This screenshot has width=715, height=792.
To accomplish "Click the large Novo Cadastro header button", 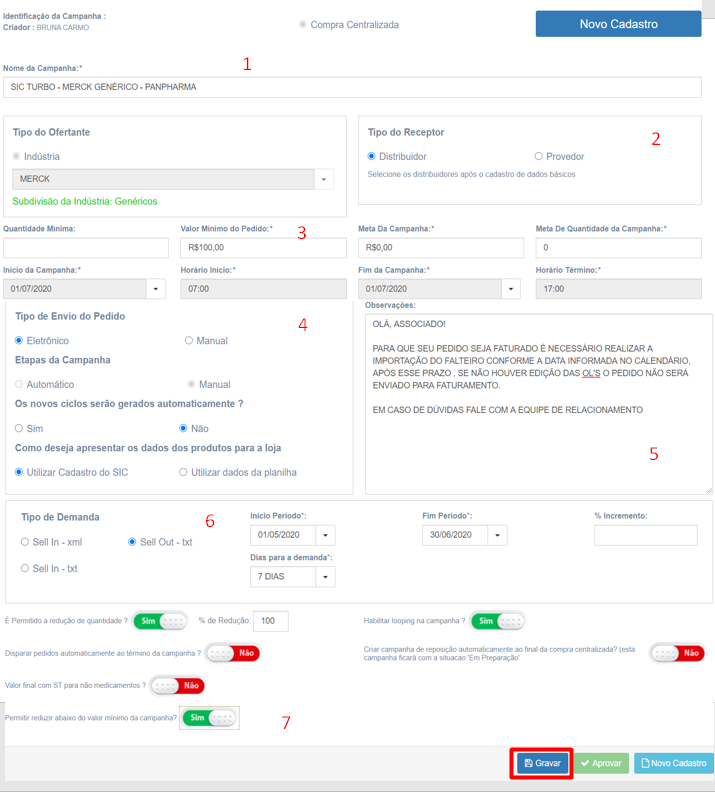I will point(618,24).
